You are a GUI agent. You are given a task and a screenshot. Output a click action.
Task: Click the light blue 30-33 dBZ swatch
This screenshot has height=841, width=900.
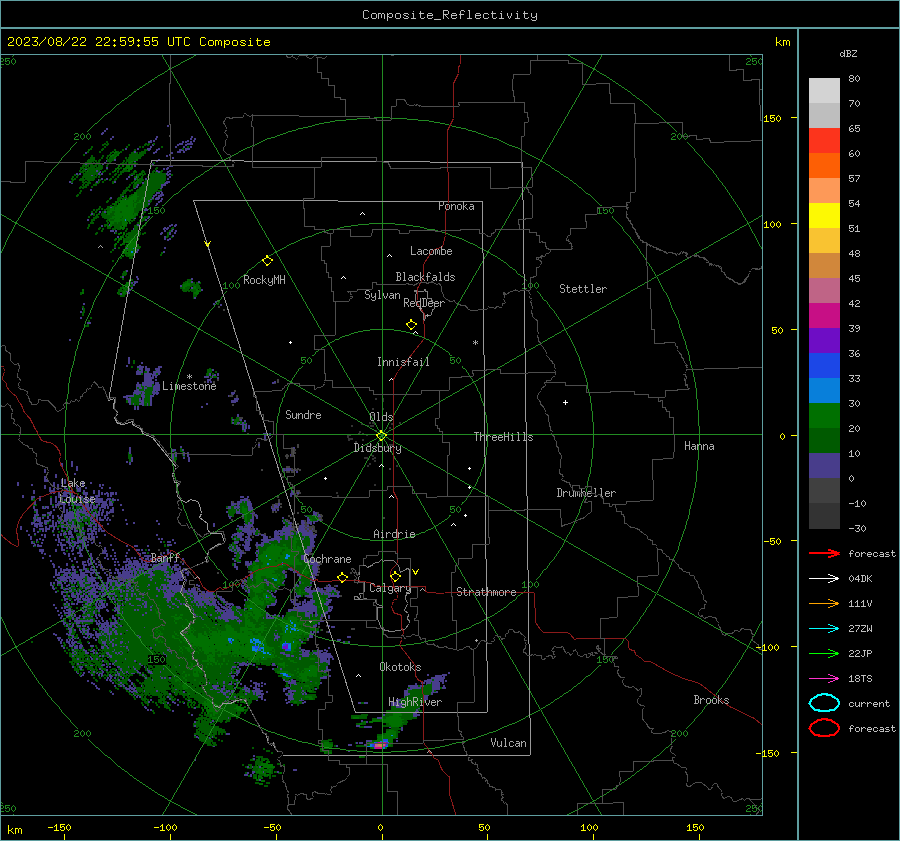[824, 391]
